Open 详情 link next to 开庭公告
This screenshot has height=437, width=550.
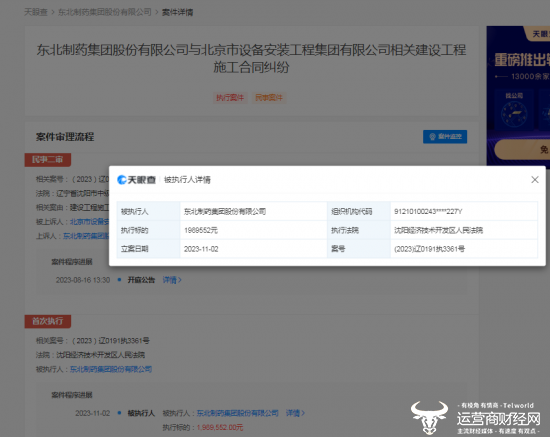tap(172, 280)
